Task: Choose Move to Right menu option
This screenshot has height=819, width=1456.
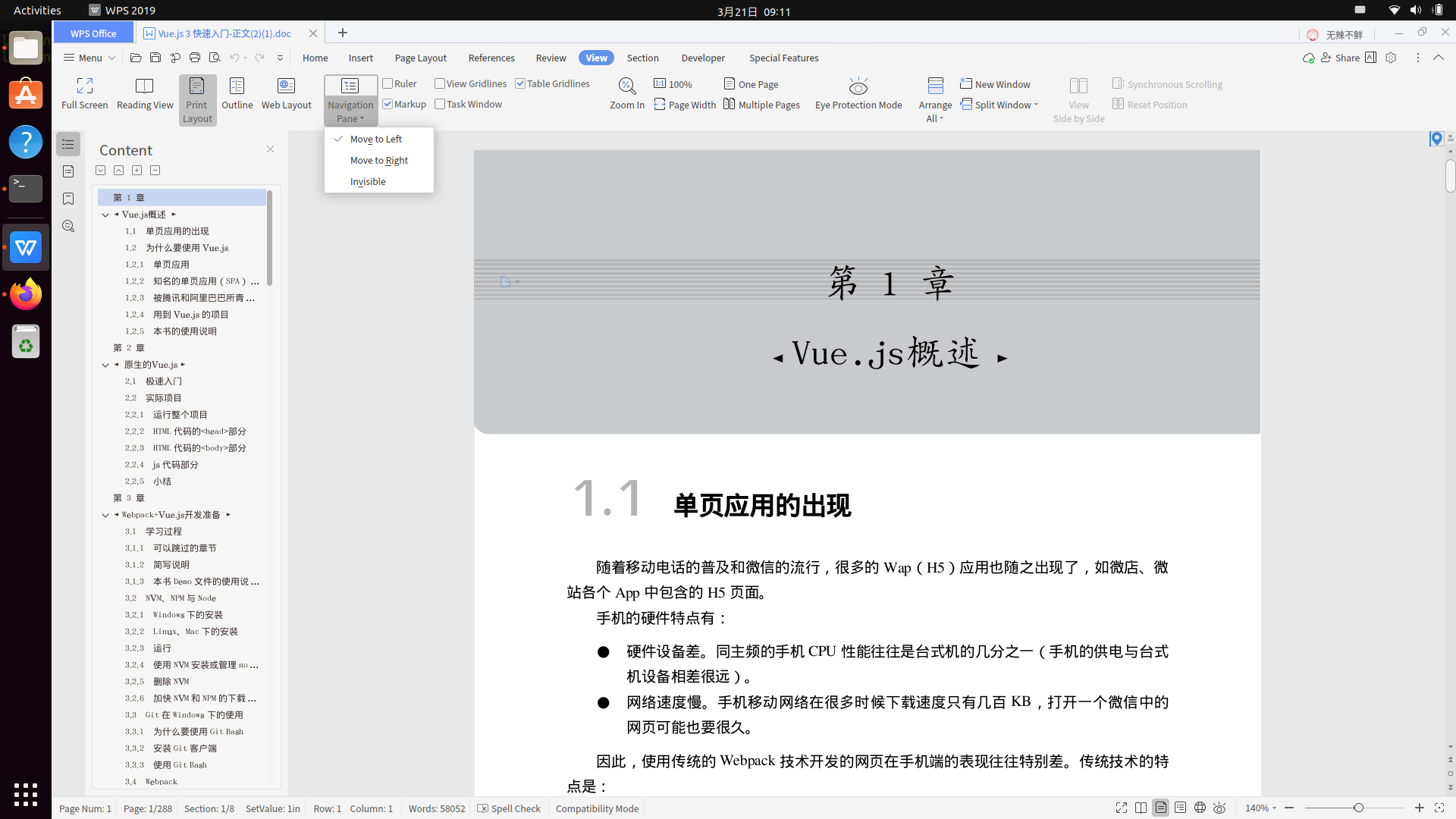Action: pyautogui.click(x=378, y=161)
